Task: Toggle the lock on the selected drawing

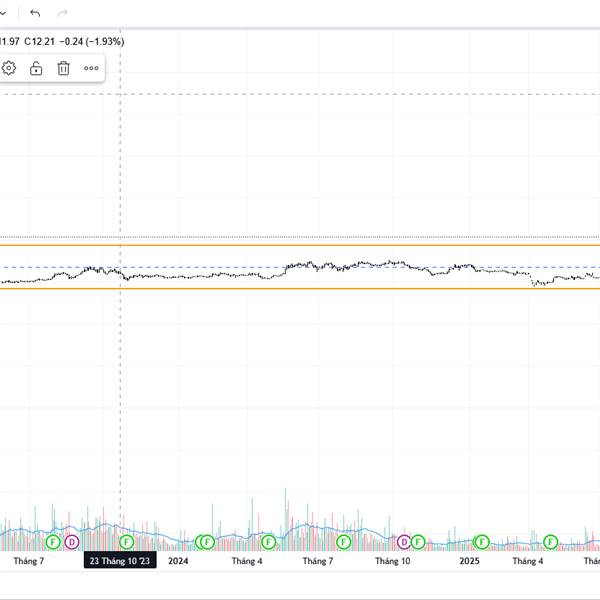Action: tap(36, 68)
